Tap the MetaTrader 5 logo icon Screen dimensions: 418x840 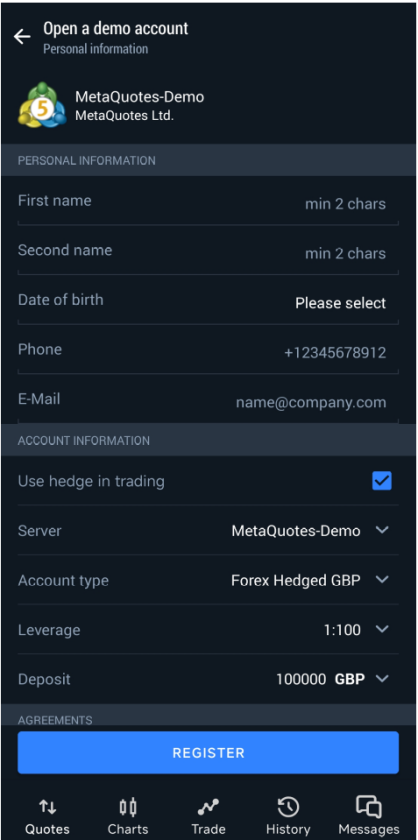tap(42, 105)
